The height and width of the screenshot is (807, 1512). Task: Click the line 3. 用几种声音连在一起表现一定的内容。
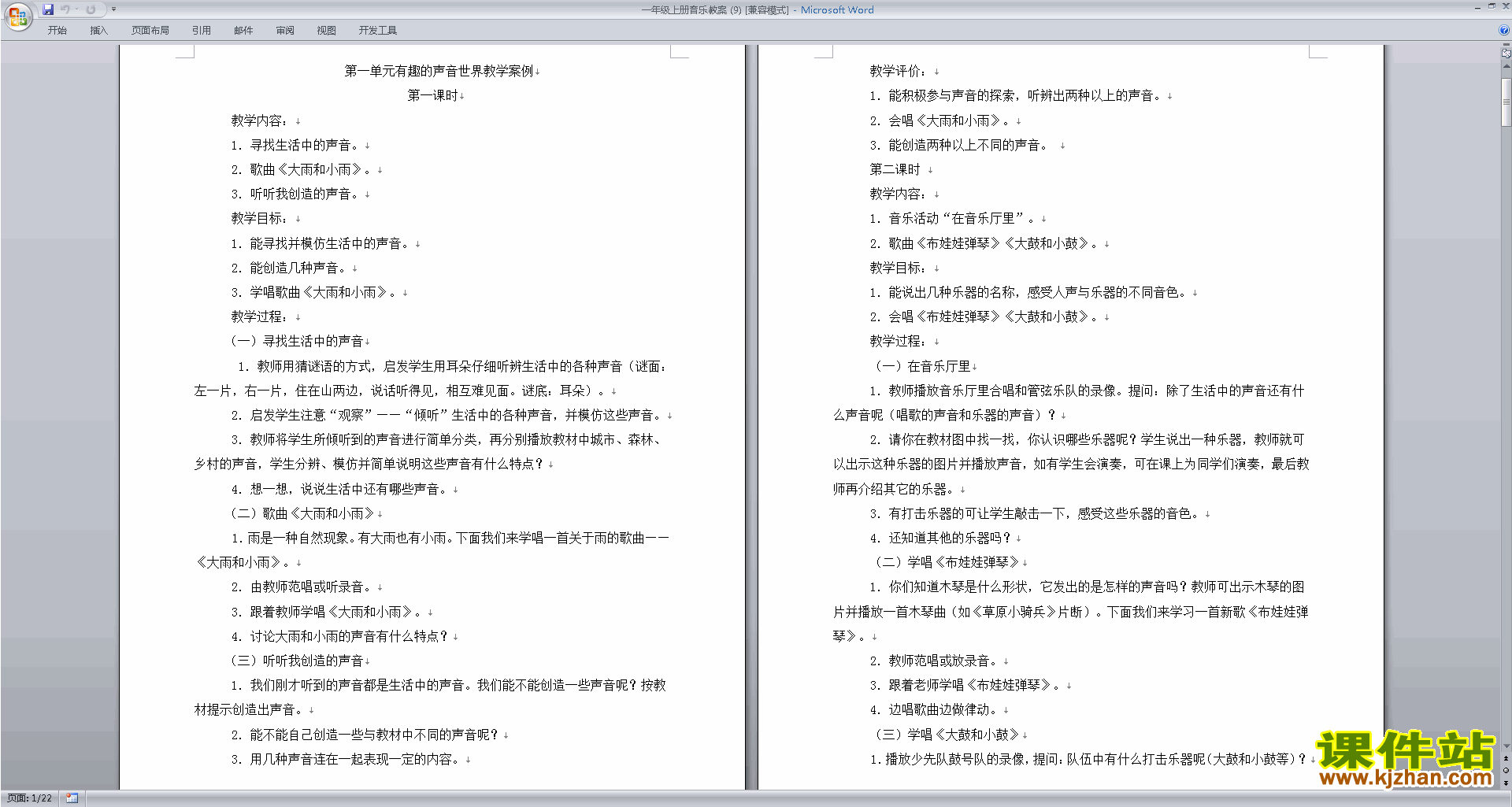pos(346,759)
